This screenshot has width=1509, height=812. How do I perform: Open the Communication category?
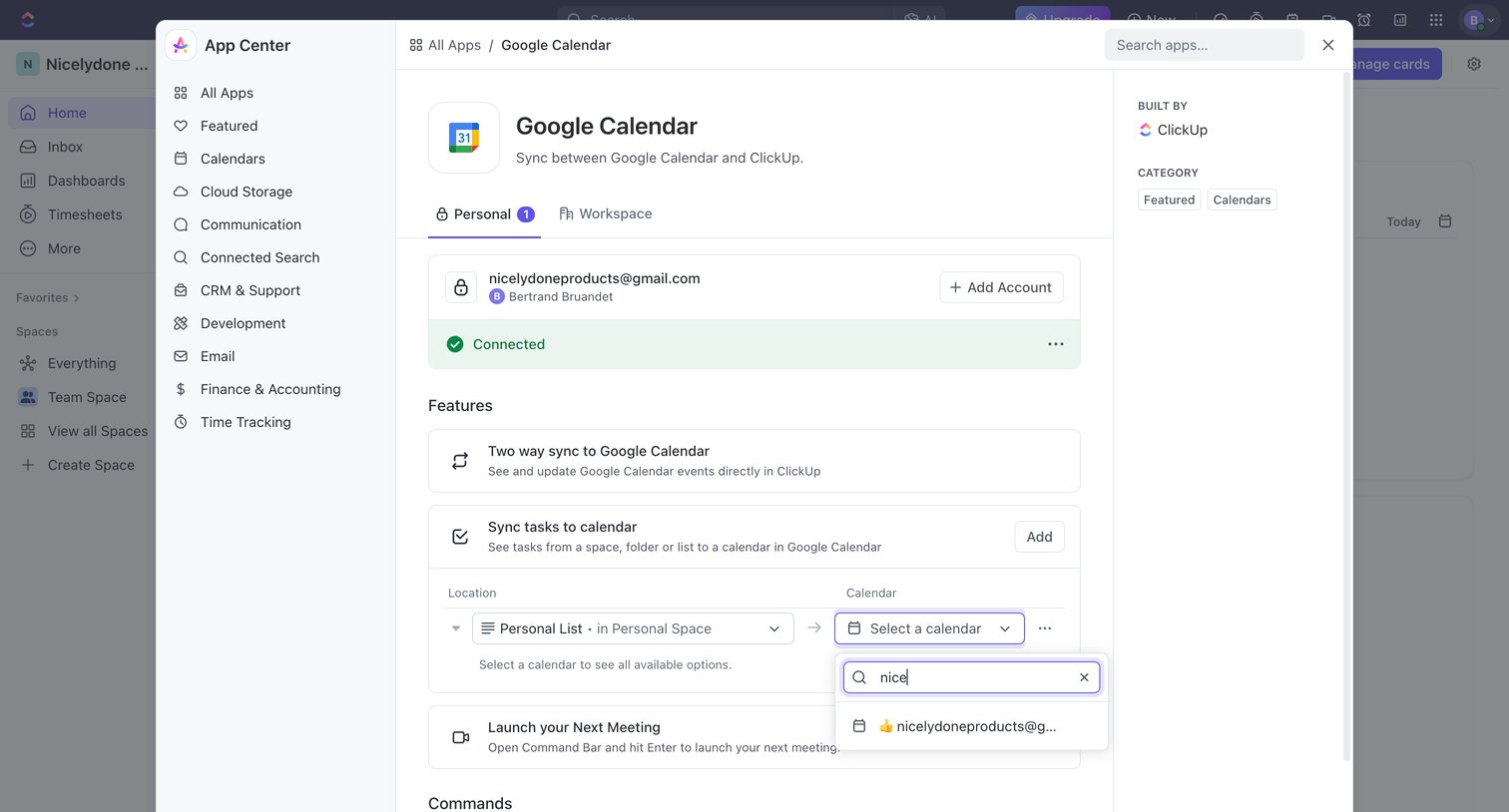click(x=251, y=224)
